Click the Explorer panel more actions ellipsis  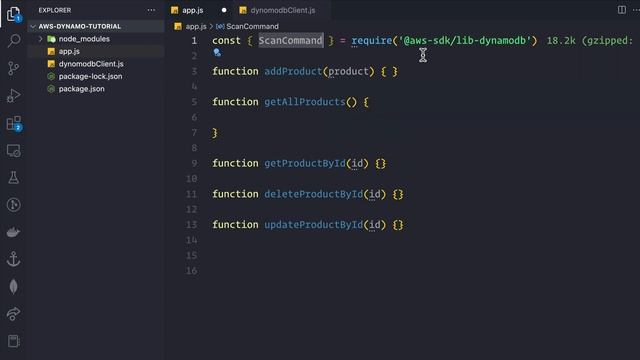pyautogui.click(x=151, y=10)
